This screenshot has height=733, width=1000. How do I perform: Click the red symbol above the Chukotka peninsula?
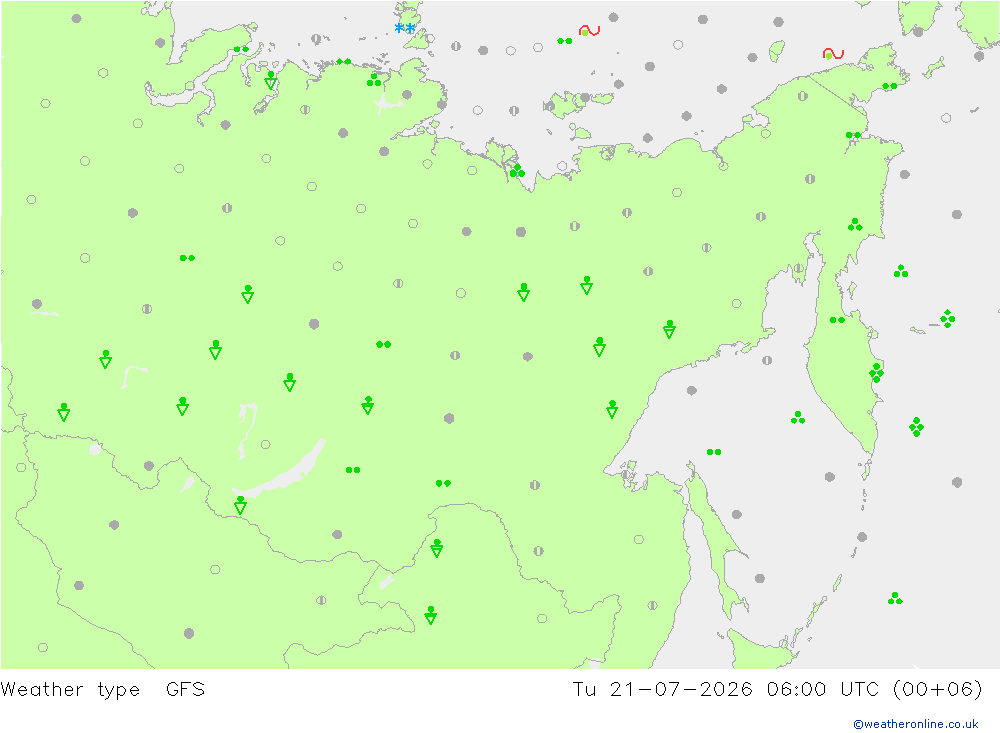(x=833, y=54)
